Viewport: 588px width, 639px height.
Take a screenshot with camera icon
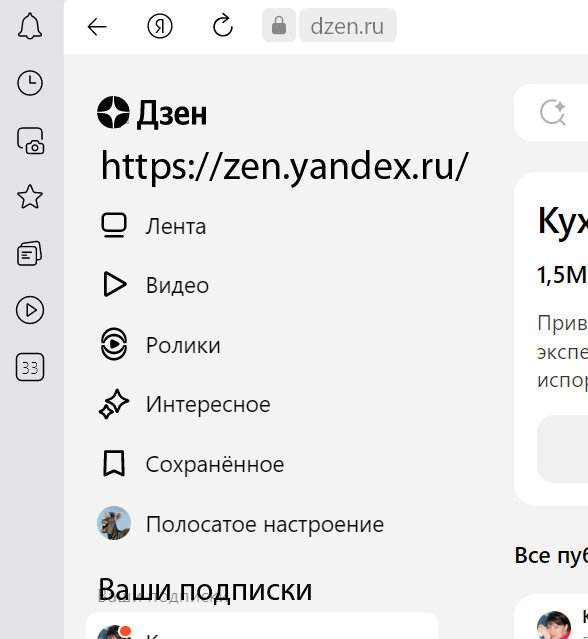[31, 140]
